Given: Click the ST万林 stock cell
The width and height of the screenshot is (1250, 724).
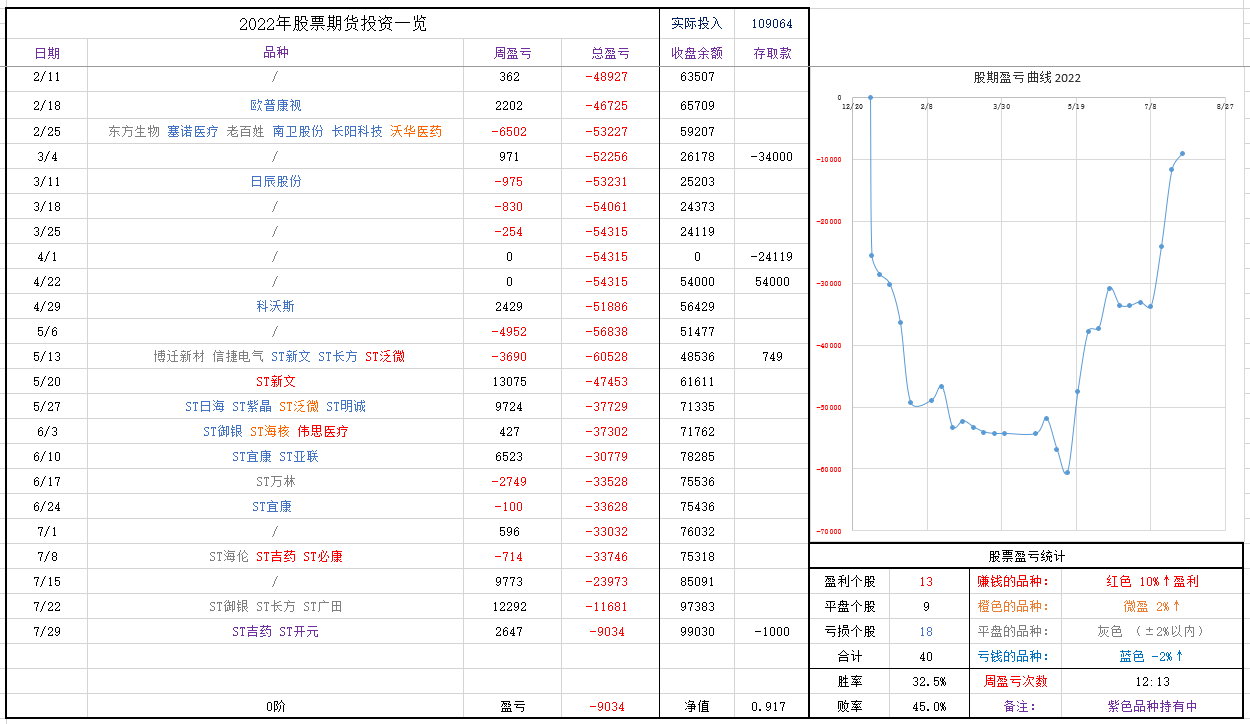Looking at the screenshot, I should tap(275, 481).
